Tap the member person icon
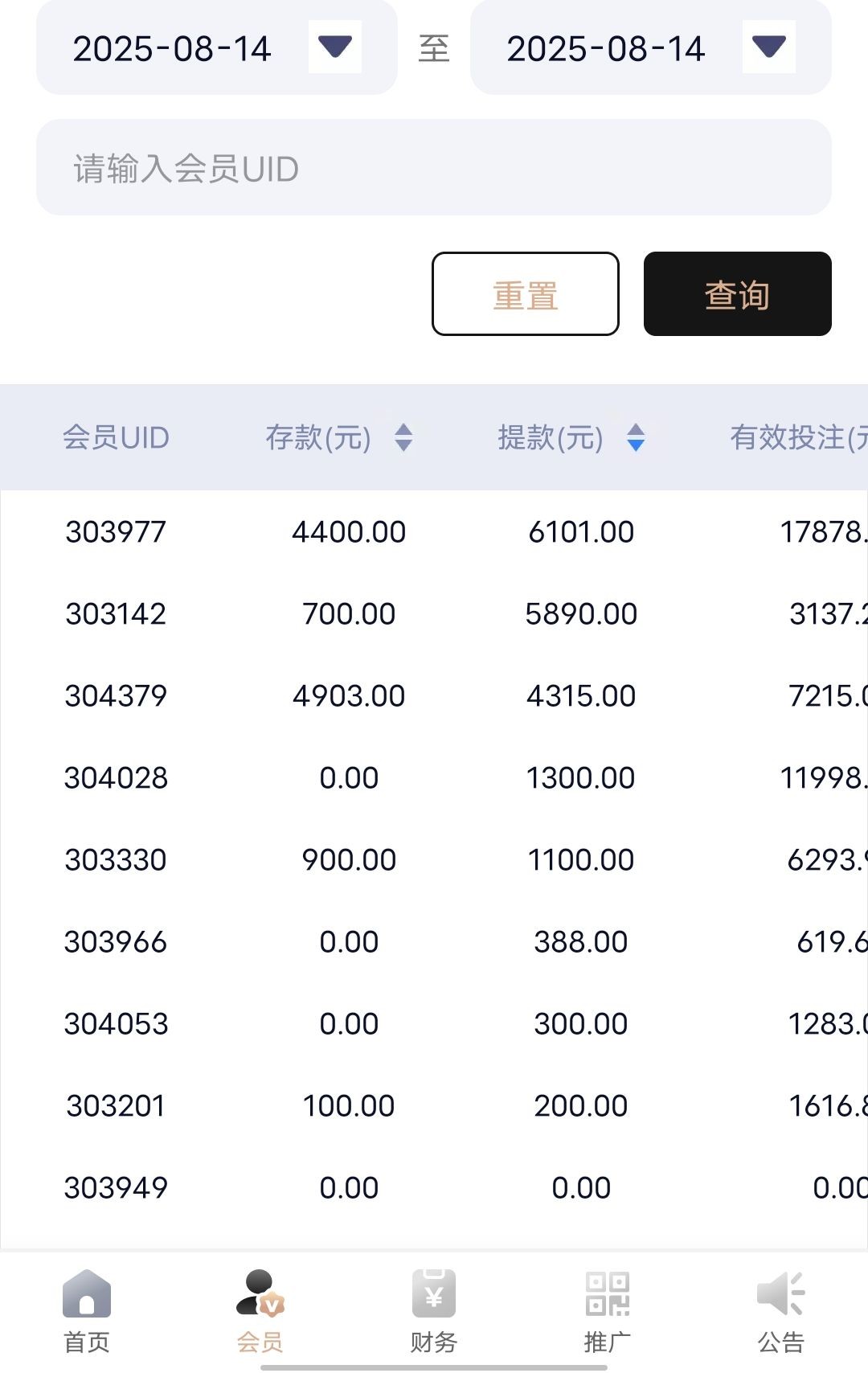 pos(260,1293)
